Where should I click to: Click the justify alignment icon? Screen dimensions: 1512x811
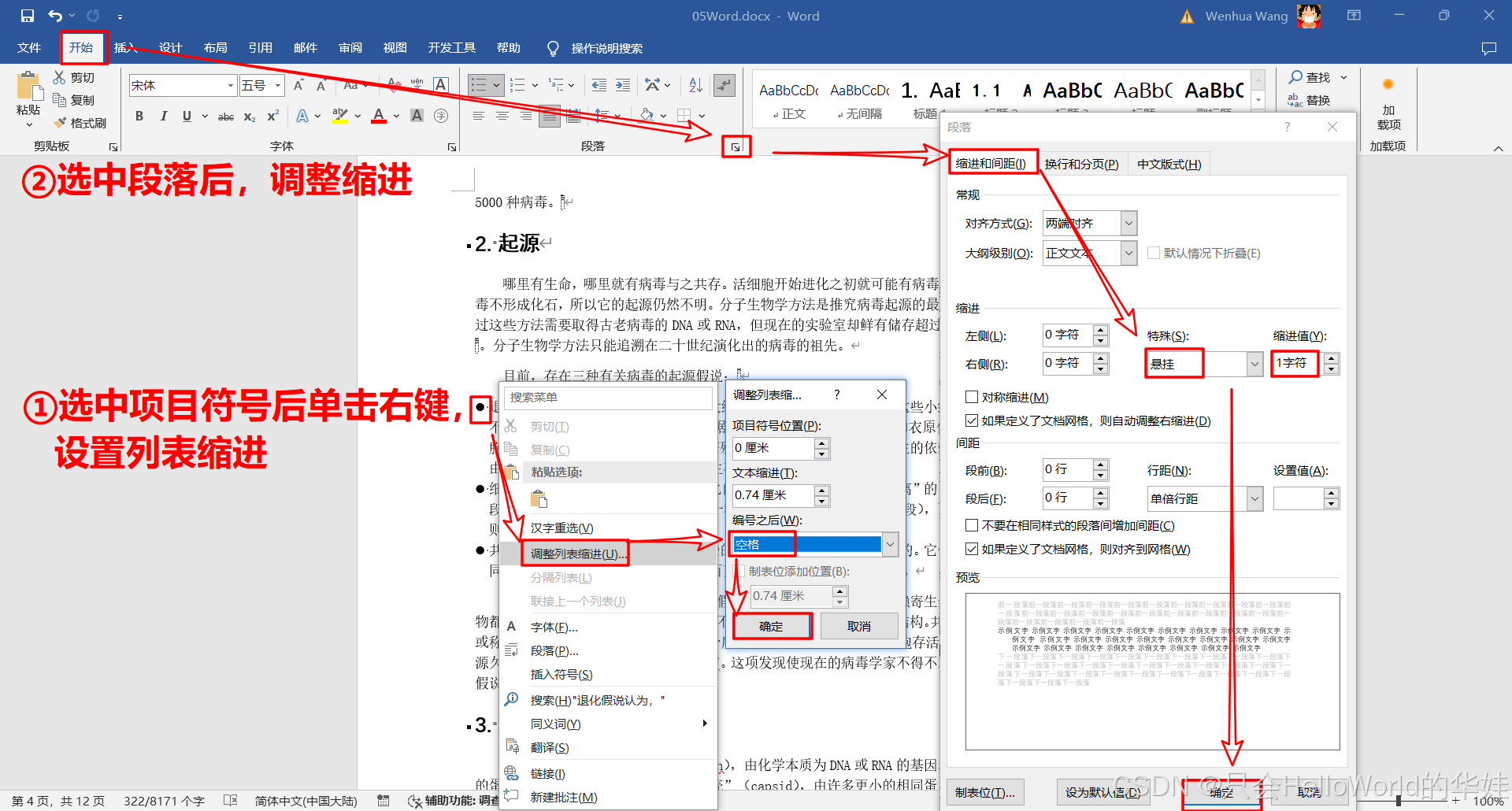point(550,116)
